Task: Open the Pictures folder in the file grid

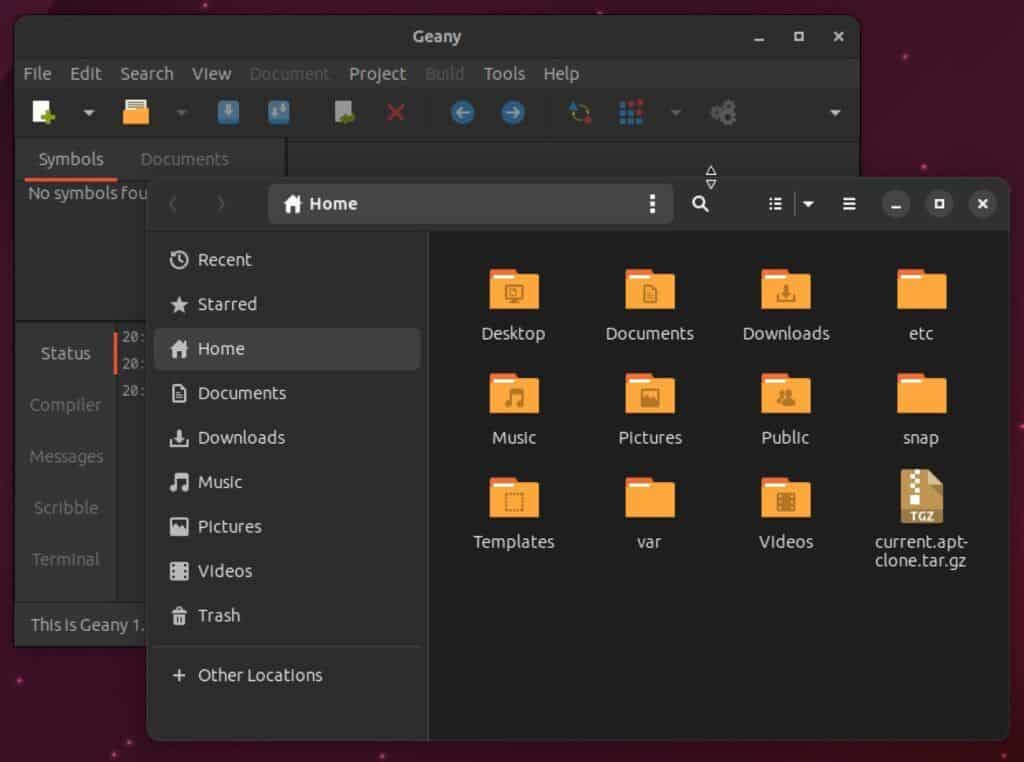Action: (650, 409)
